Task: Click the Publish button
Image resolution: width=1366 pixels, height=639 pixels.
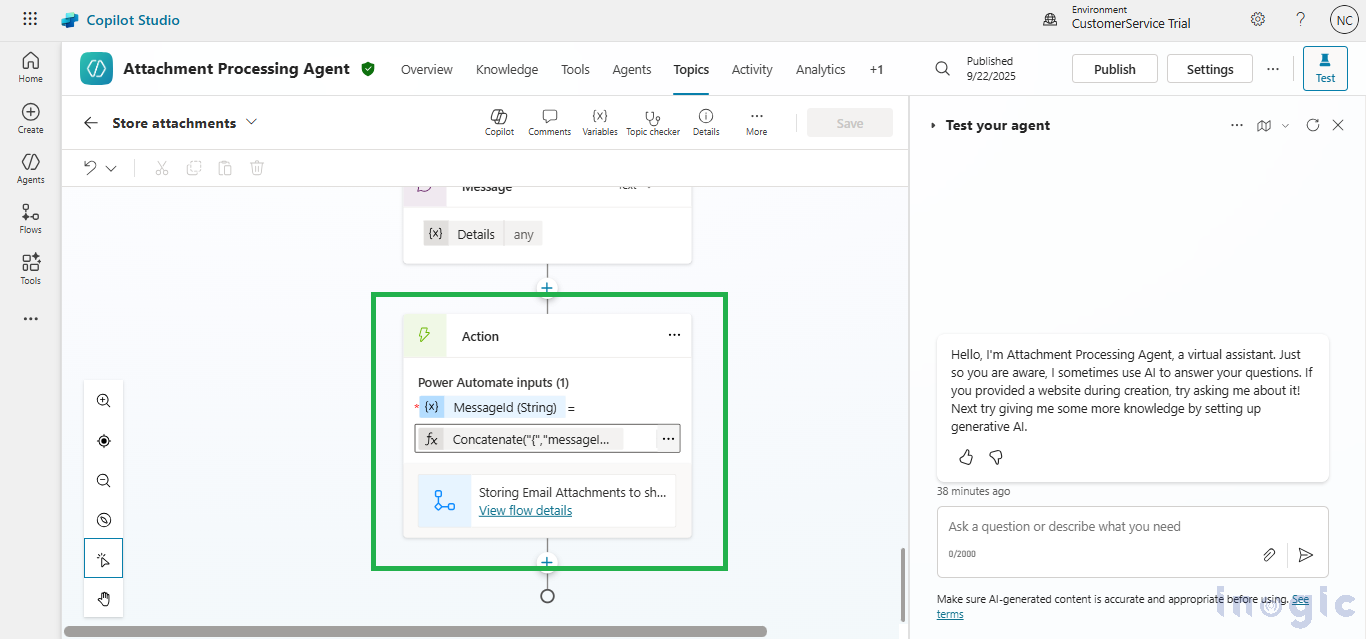Action: click(1114, 69)
